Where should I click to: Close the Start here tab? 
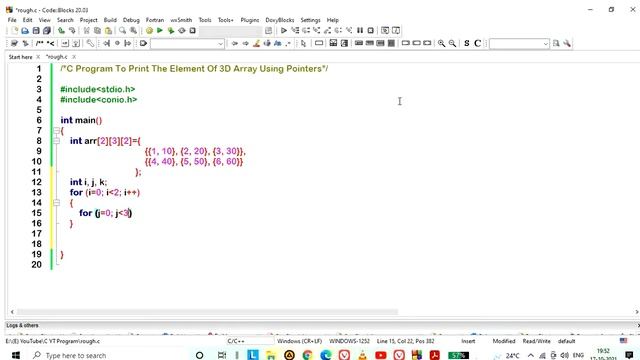pos(38,57)
